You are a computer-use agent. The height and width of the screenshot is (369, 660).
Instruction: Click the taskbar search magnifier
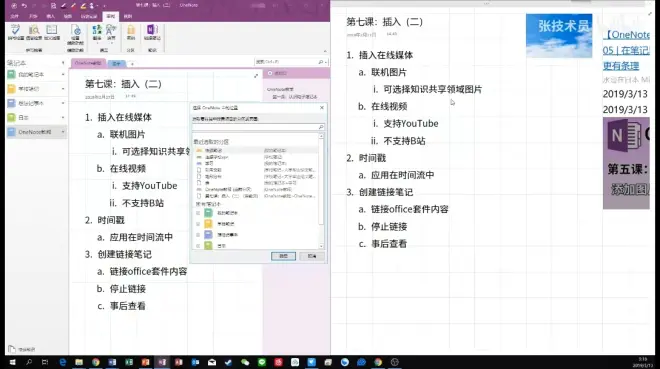tap(29, 362)
